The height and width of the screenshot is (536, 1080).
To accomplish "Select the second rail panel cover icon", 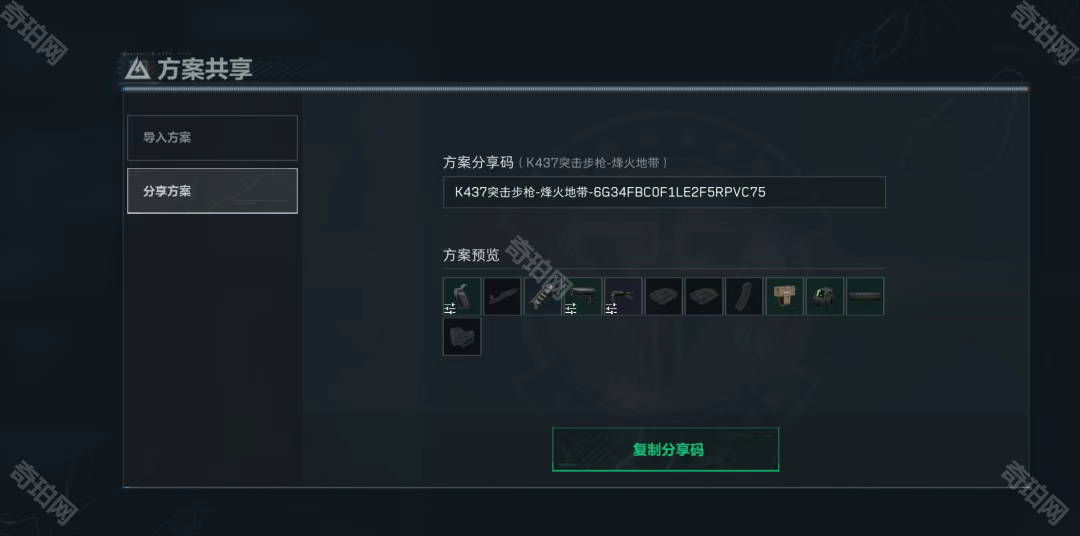I will pyautogui.click(x=704, y=296).
